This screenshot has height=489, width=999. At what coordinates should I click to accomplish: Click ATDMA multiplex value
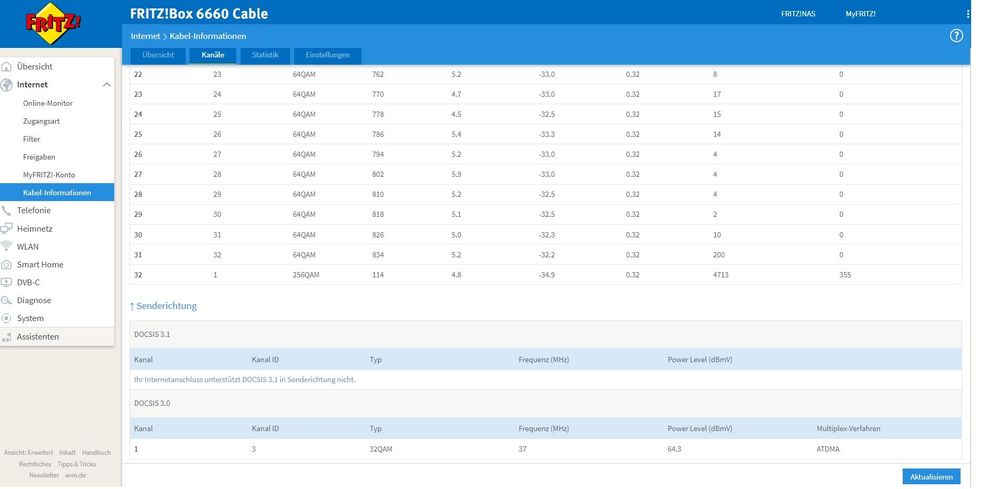[x=828, y=450]
